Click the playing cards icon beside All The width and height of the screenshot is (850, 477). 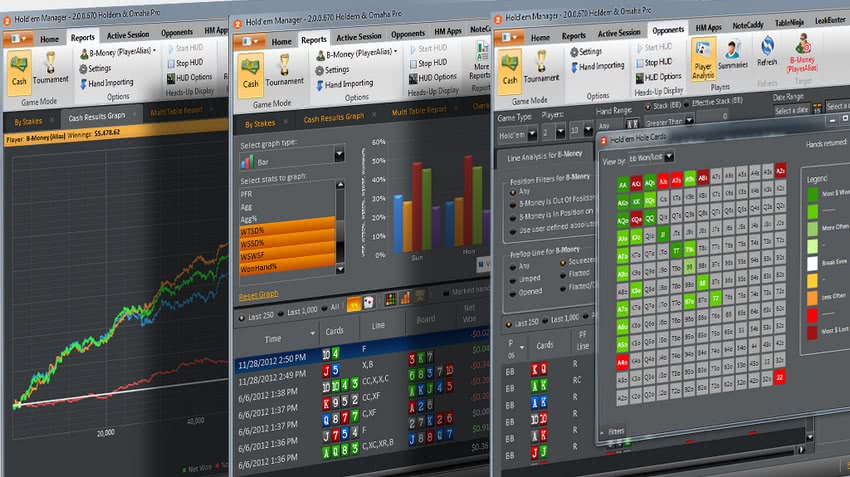point(369,304)
